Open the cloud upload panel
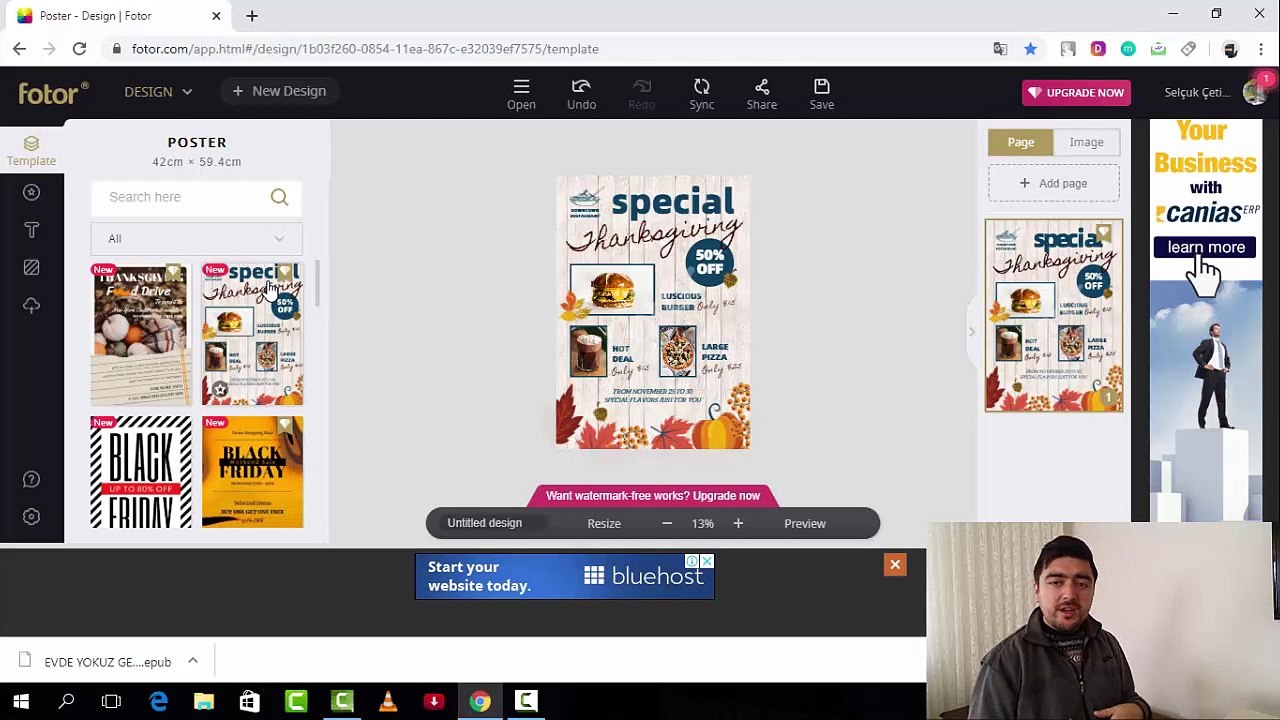The height and width of the screenshot is (720, 1280). 31,305
